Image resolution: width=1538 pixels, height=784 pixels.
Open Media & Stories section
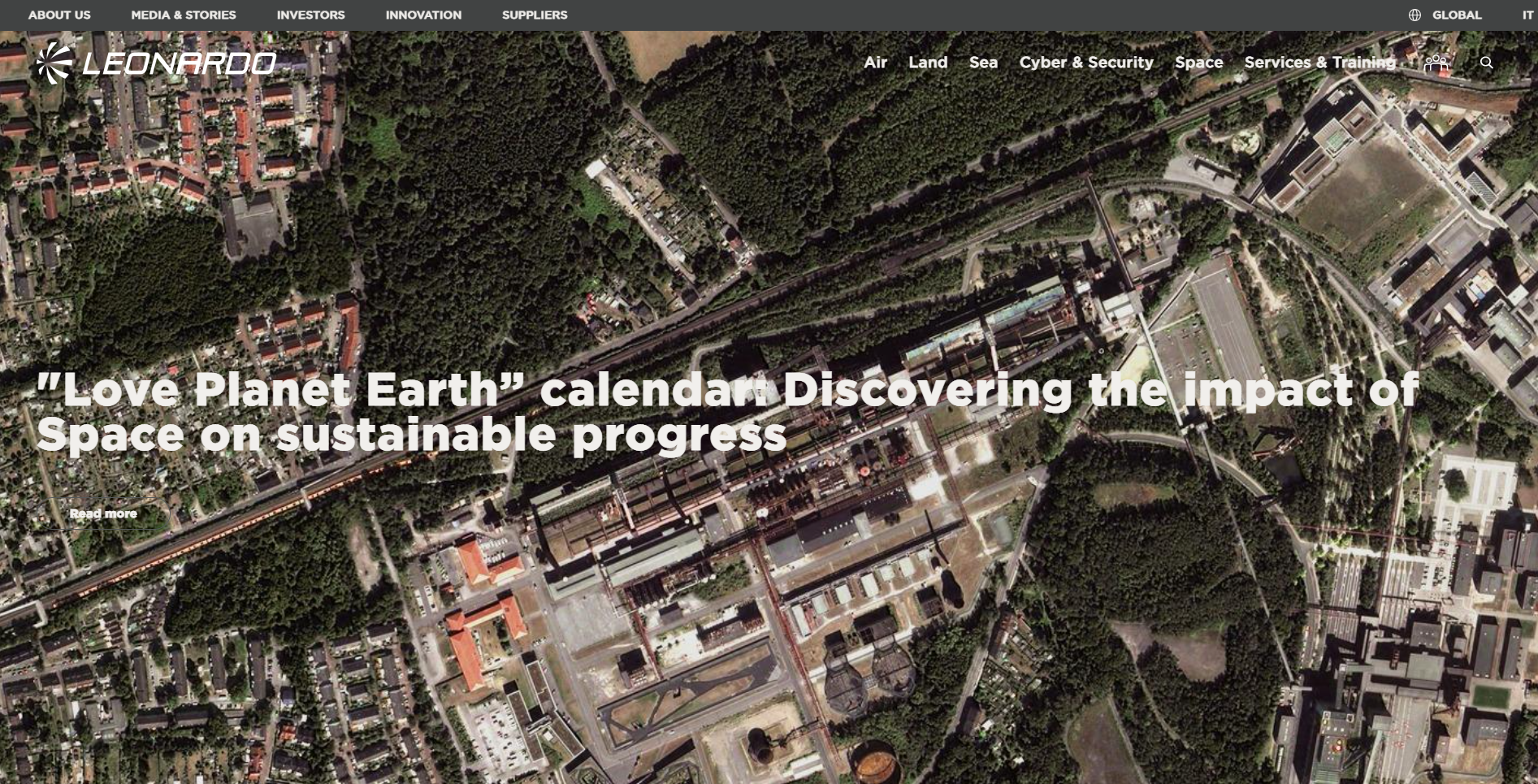click(184, 15)
